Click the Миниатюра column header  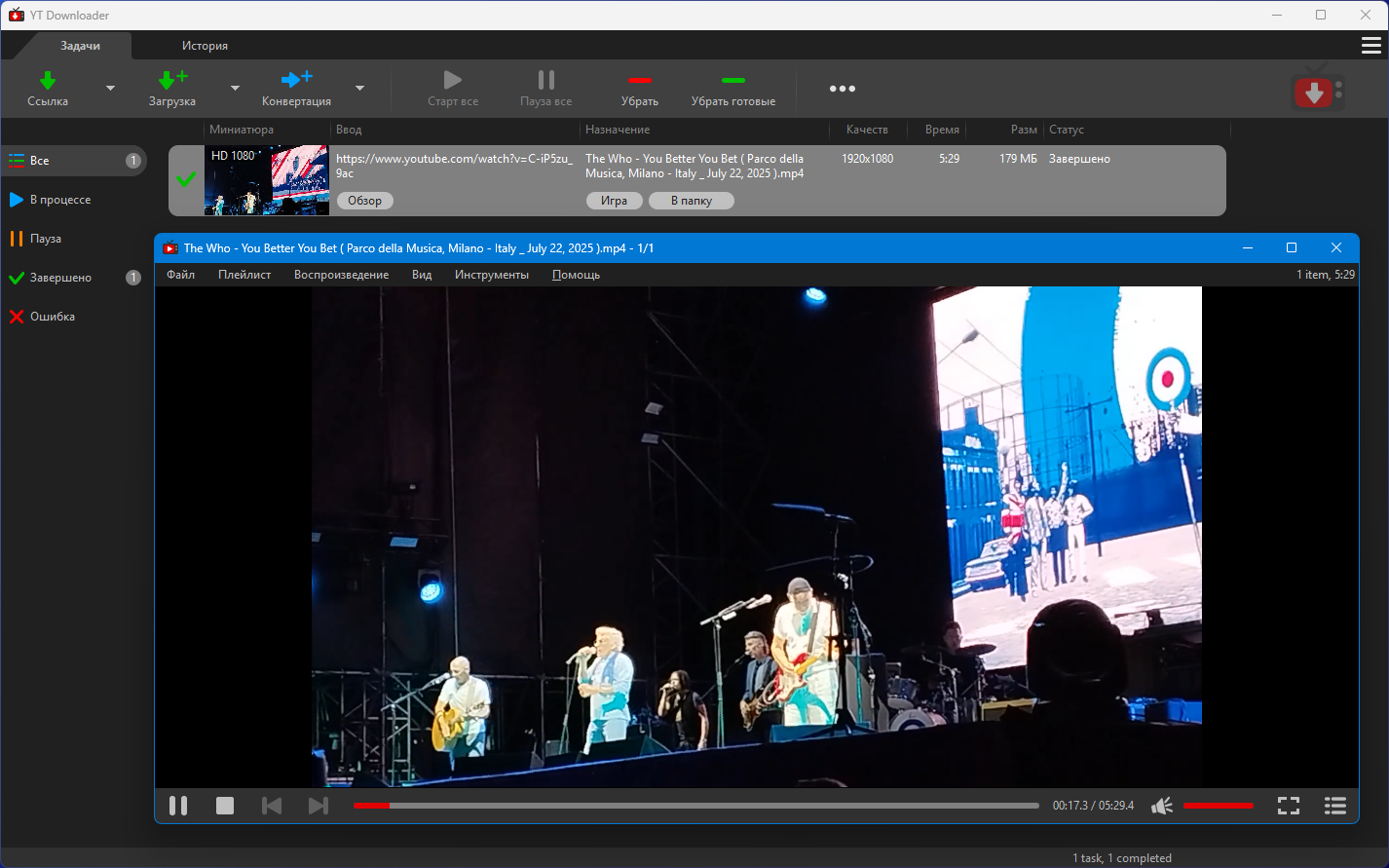(242, 130)
